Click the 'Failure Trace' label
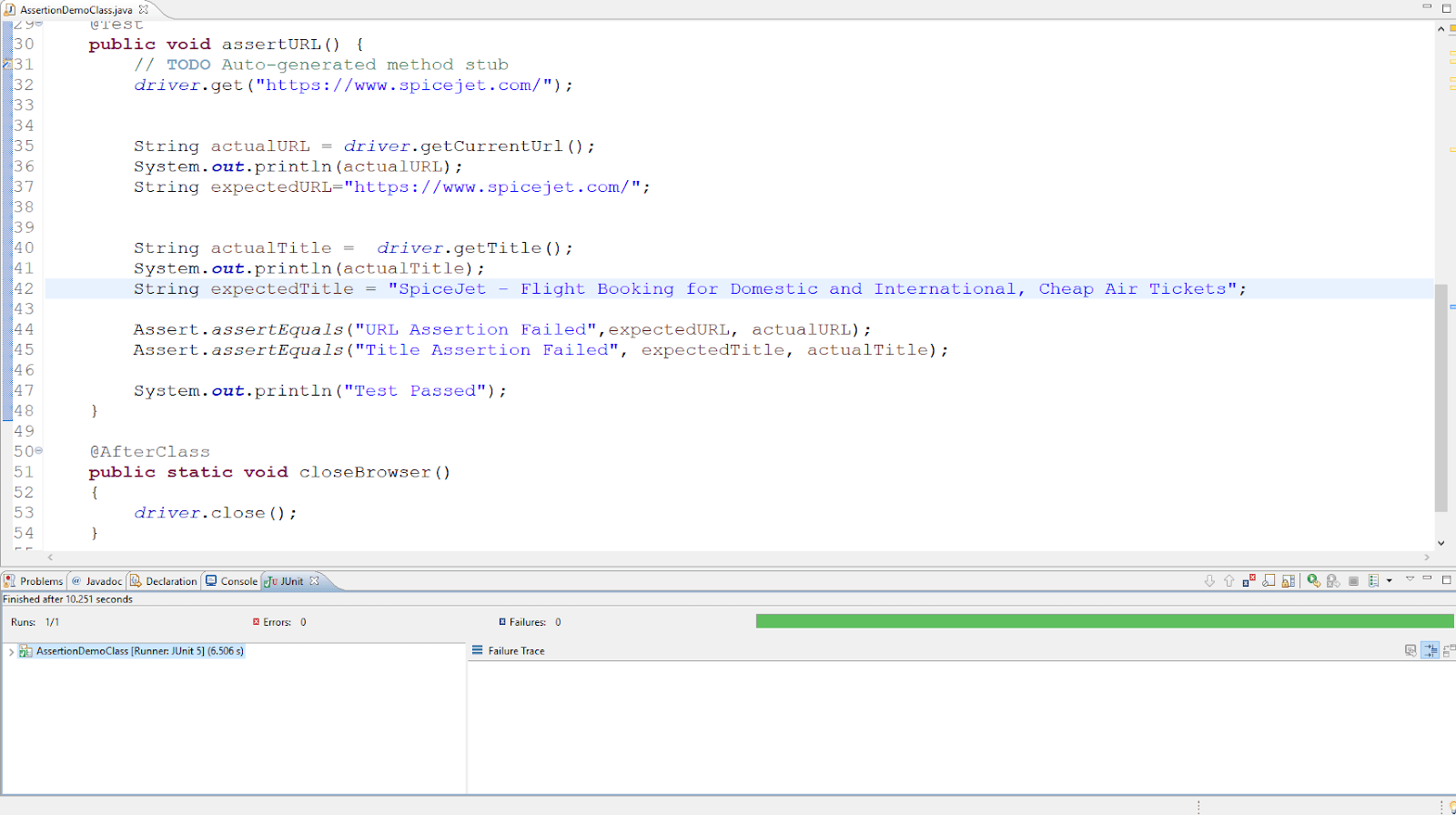The width and height of the screenshot is (1456, 815). (x=516, y=651)
